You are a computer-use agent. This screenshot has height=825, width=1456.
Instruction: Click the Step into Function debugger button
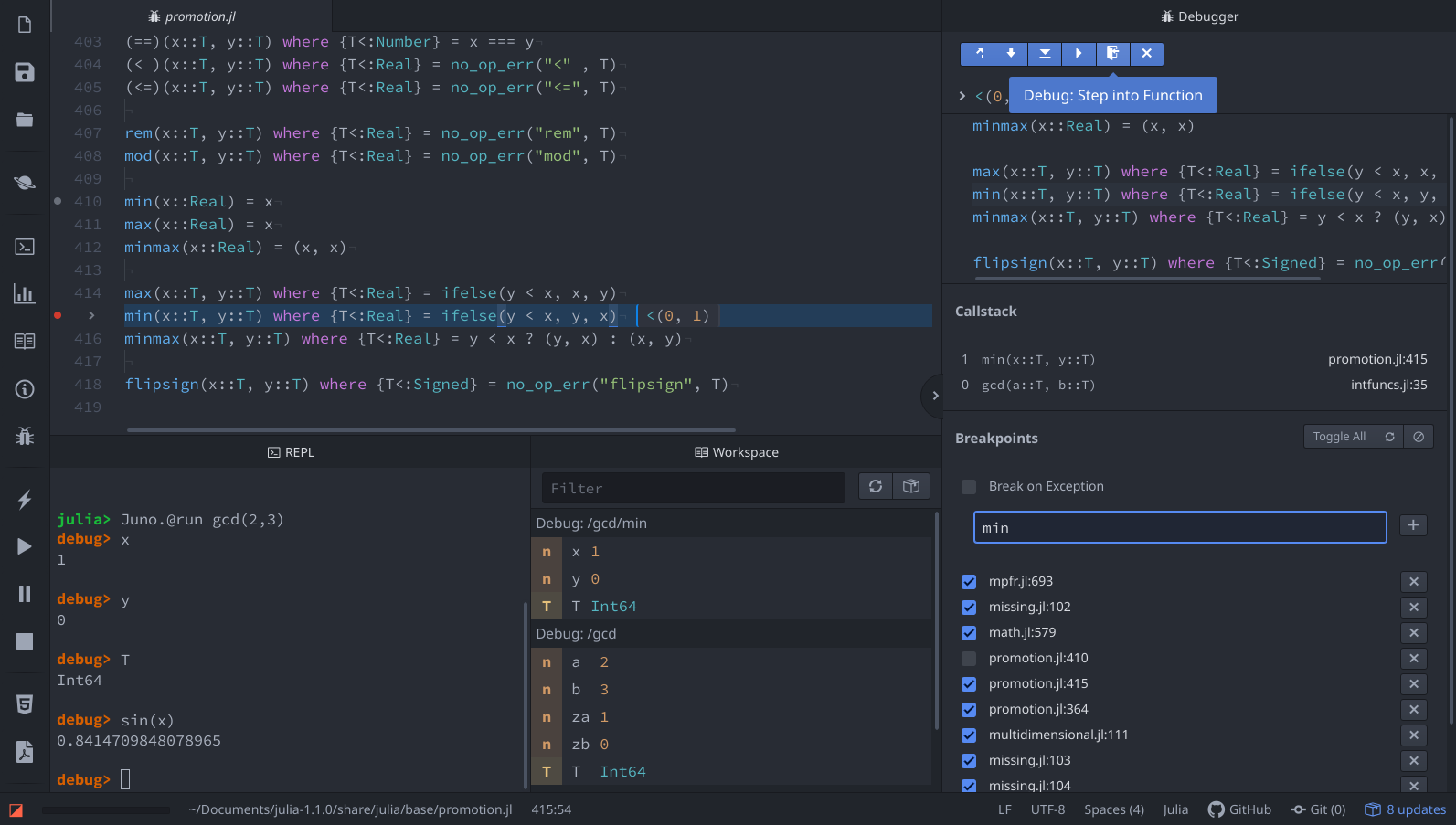(x=1112, y=54)
